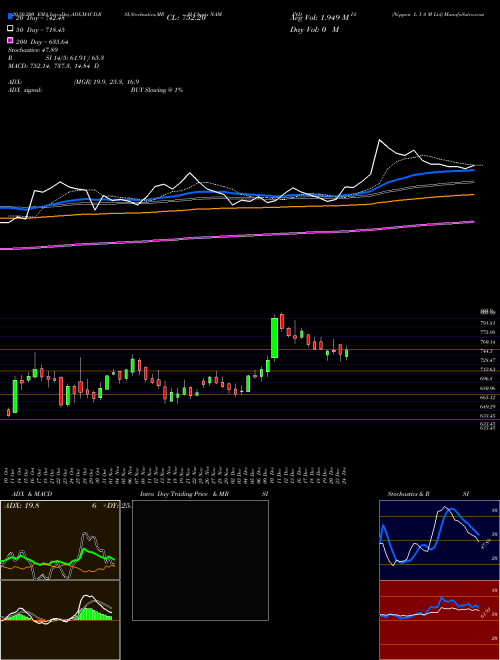Screen dimensions: 500x660
Task: Open the MACD histogram mini chart
Action: [x=60, y=620]
